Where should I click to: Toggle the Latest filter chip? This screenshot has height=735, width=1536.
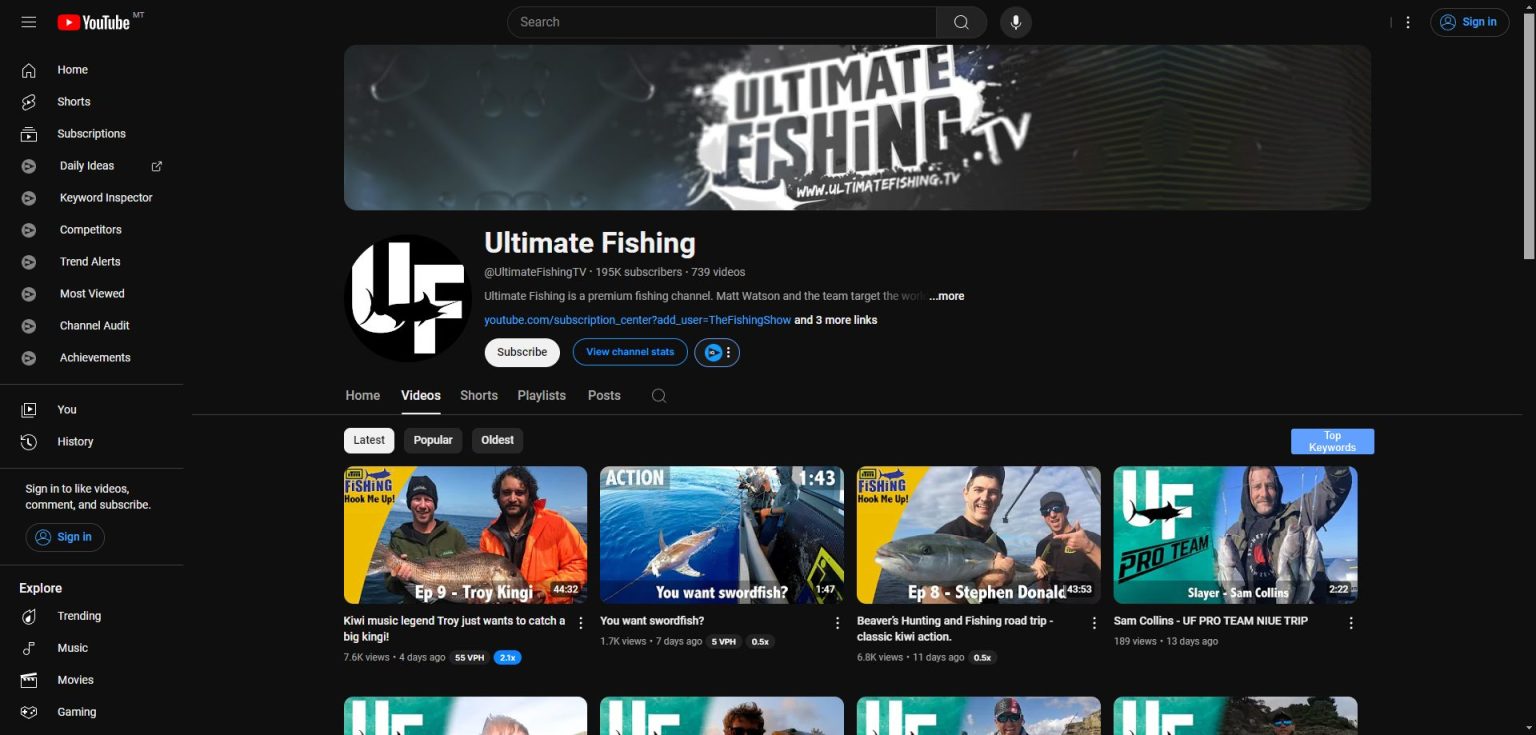point(368,440)
